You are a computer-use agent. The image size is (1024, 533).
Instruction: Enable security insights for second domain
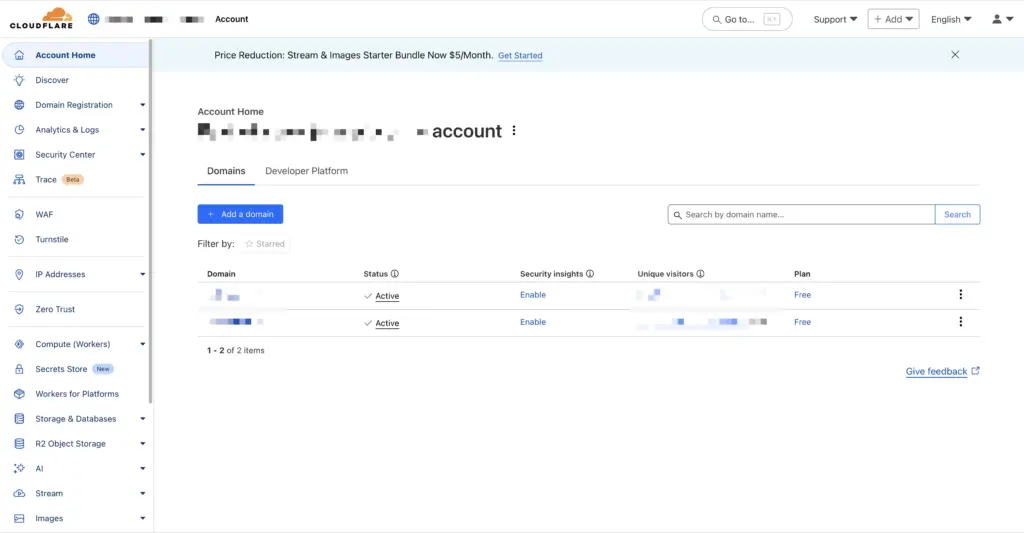pos(533,322)
